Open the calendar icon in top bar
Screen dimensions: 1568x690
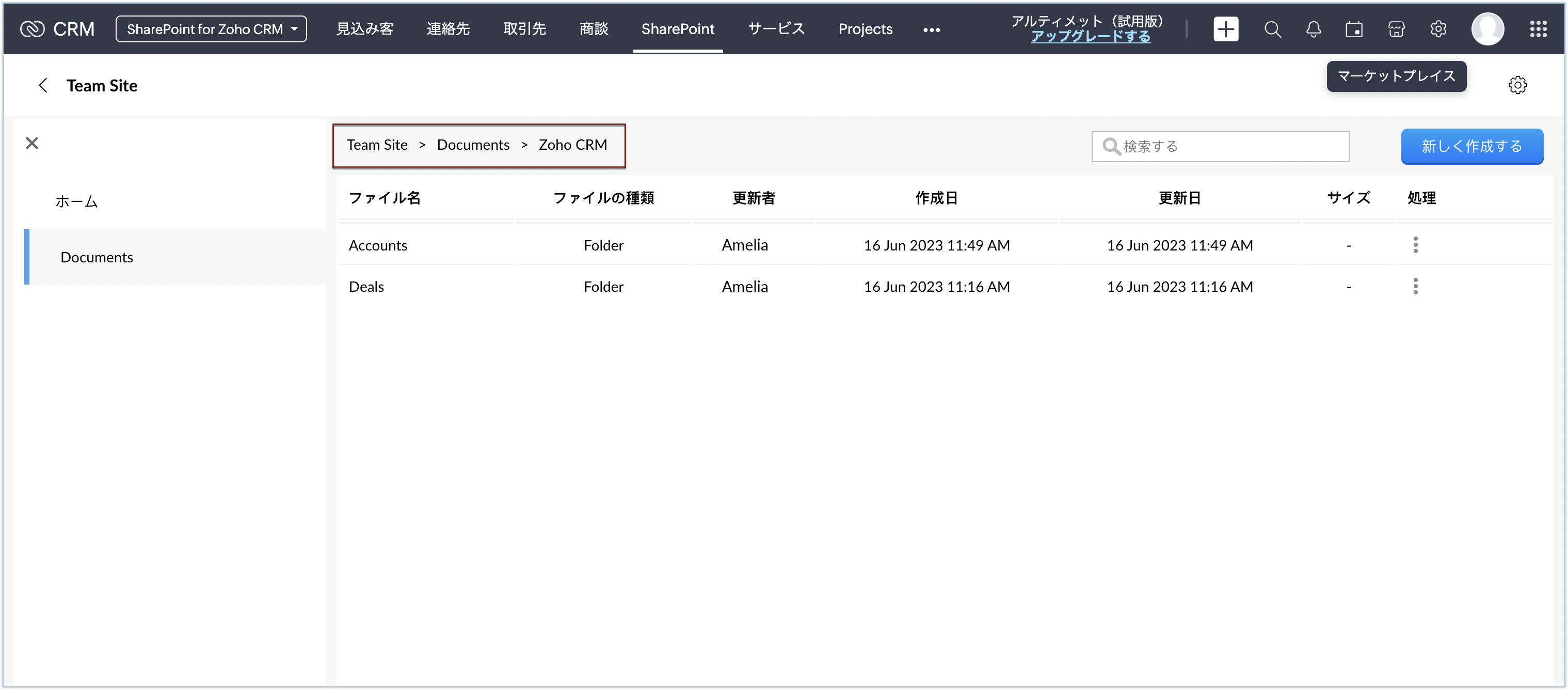click(1354, 29)
